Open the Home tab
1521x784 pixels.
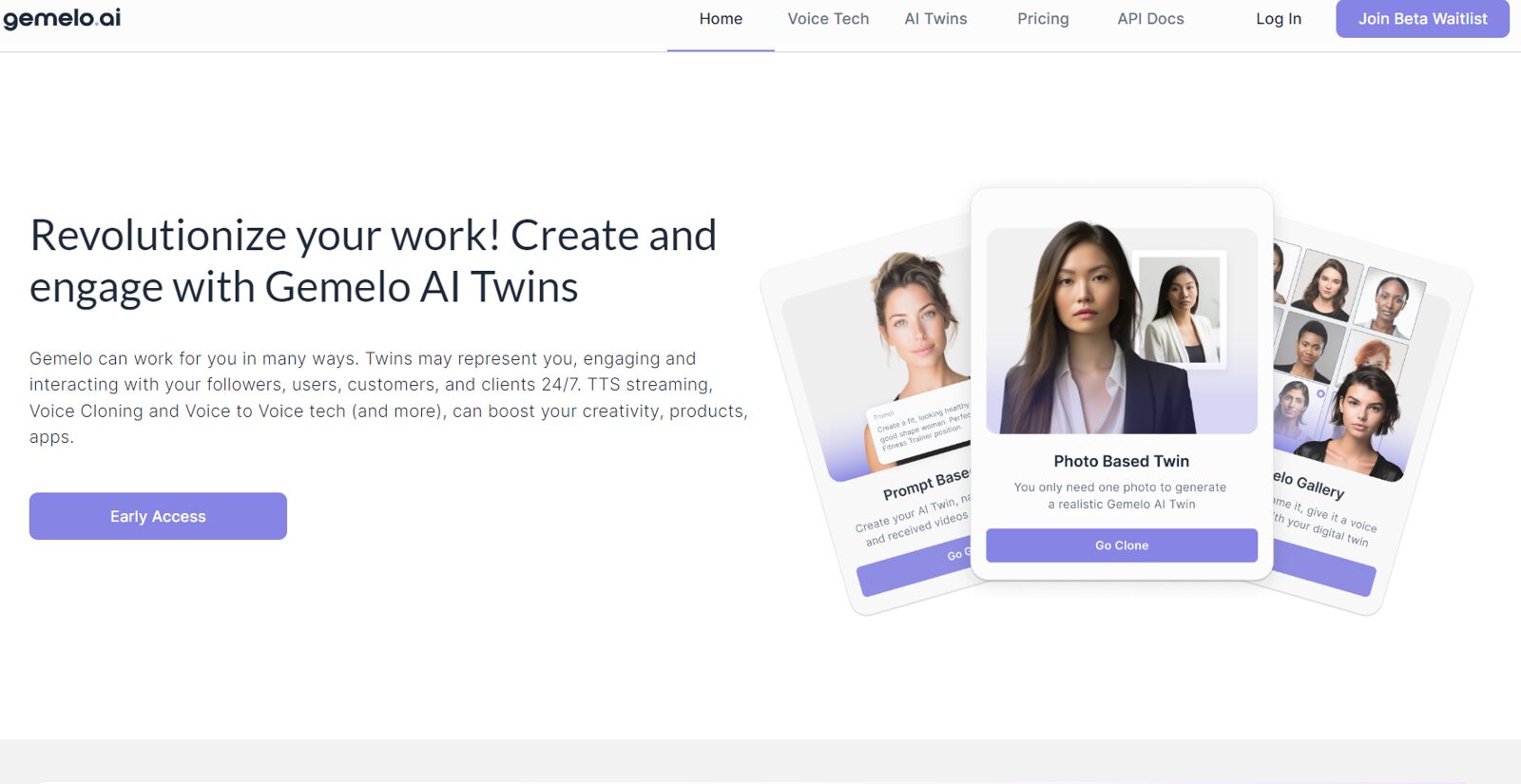point(721,19)
